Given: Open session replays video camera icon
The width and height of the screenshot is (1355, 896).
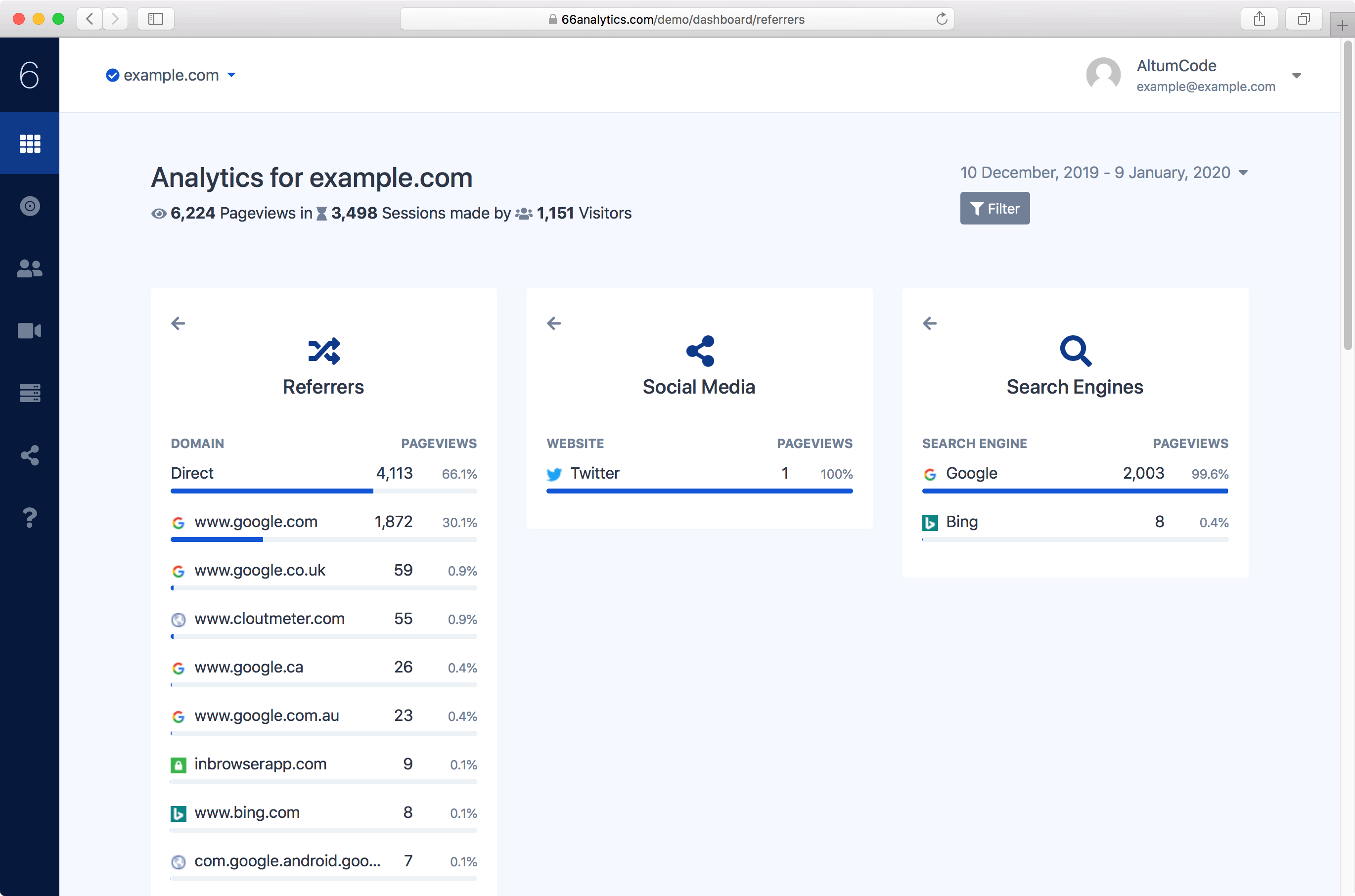Looking at the screenshot, I should tap(30, 330).
